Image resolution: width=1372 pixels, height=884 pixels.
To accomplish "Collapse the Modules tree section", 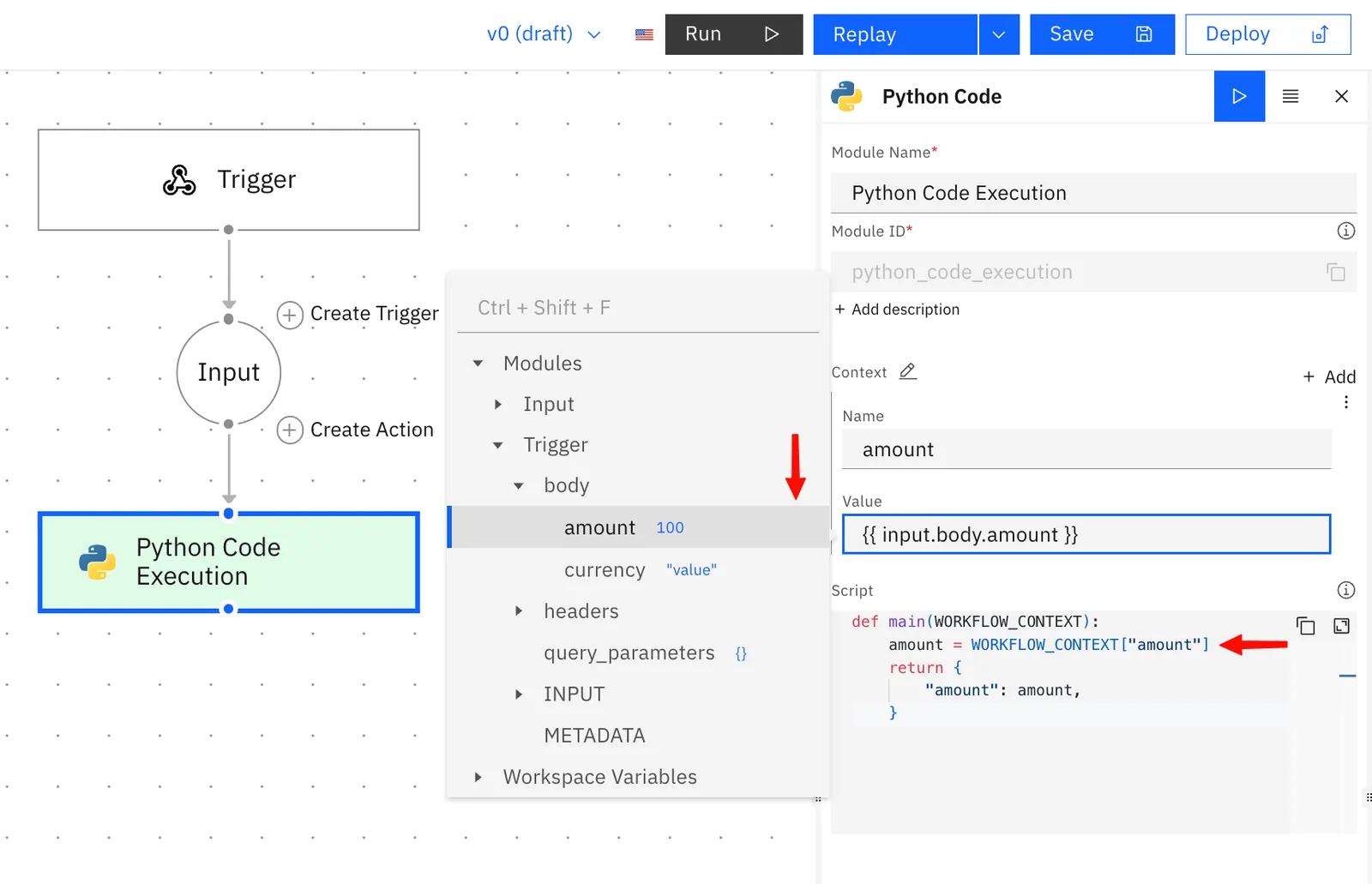I will tap(478, 364).
